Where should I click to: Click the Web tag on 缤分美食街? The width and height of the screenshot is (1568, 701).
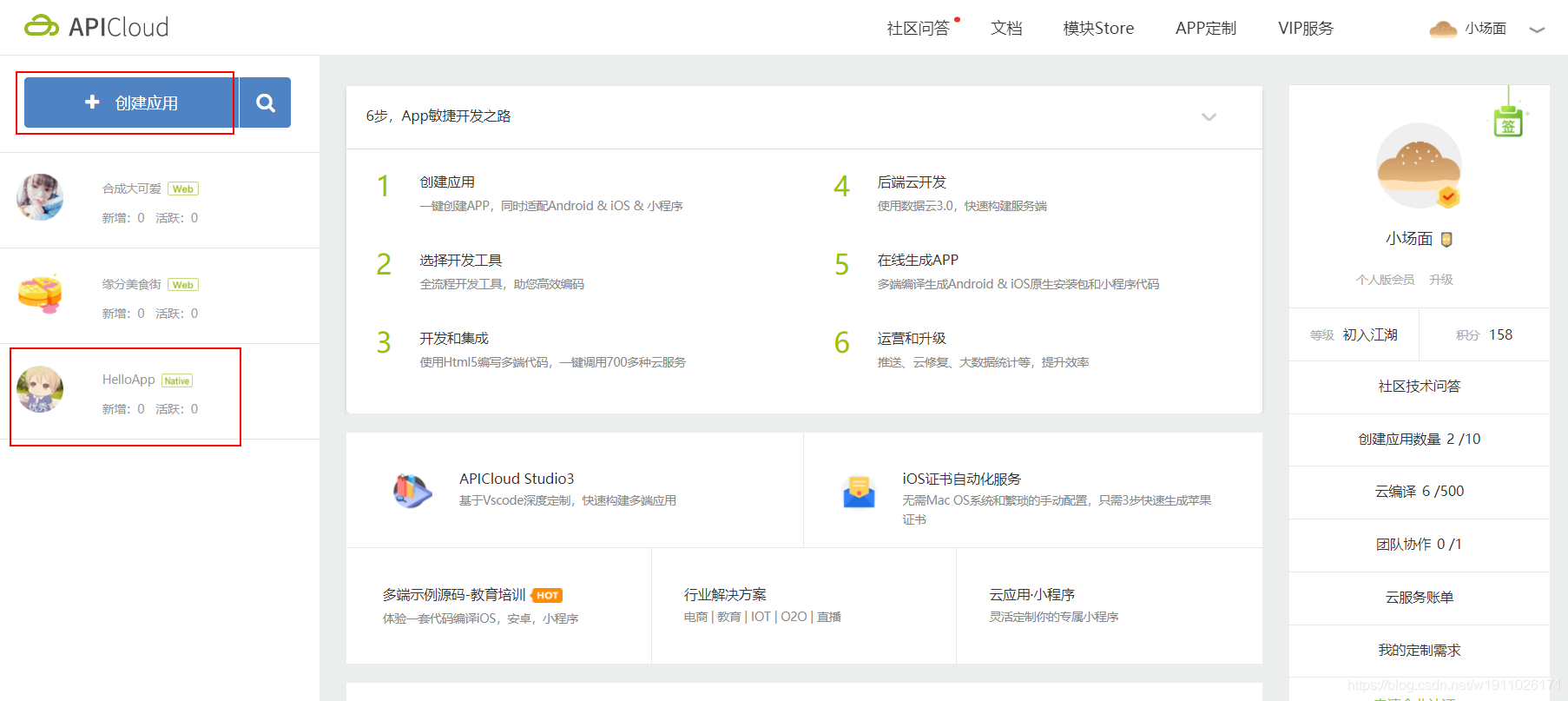(183, 284)
